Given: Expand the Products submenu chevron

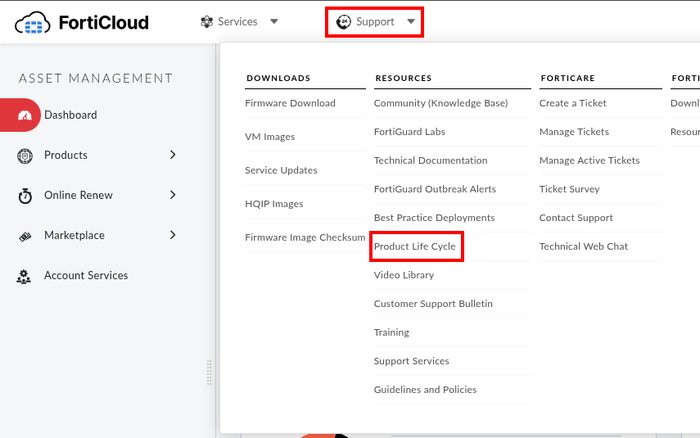Looking at the screenshot, I should (x=172, y=155).
